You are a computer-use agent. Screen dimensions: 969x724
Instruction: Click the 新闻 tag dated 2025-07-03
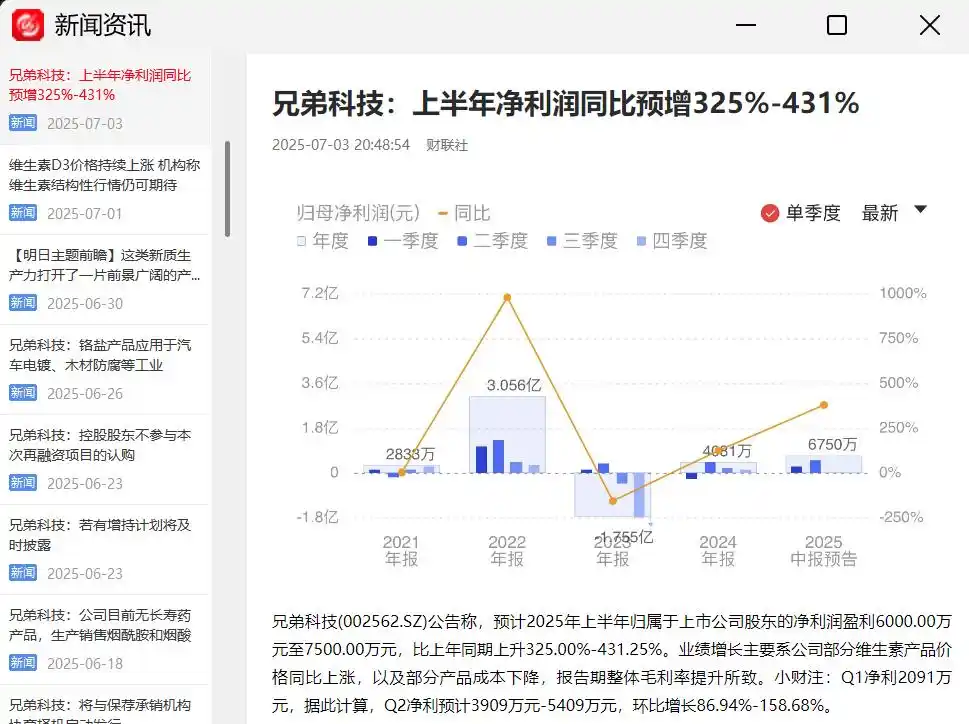(23, 123)
